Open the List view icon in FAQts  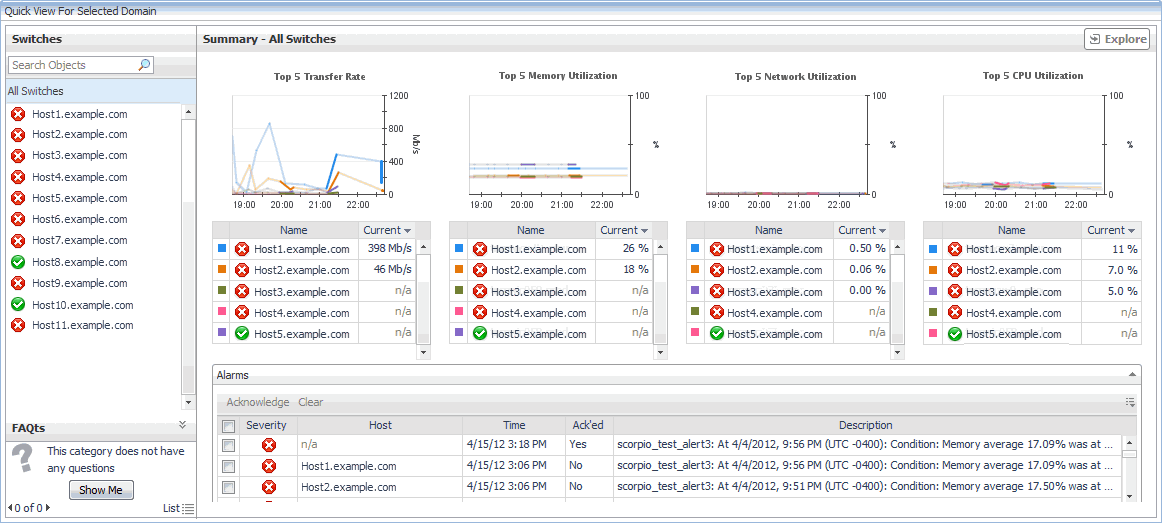pyautogui.click(x=188, y=508)
